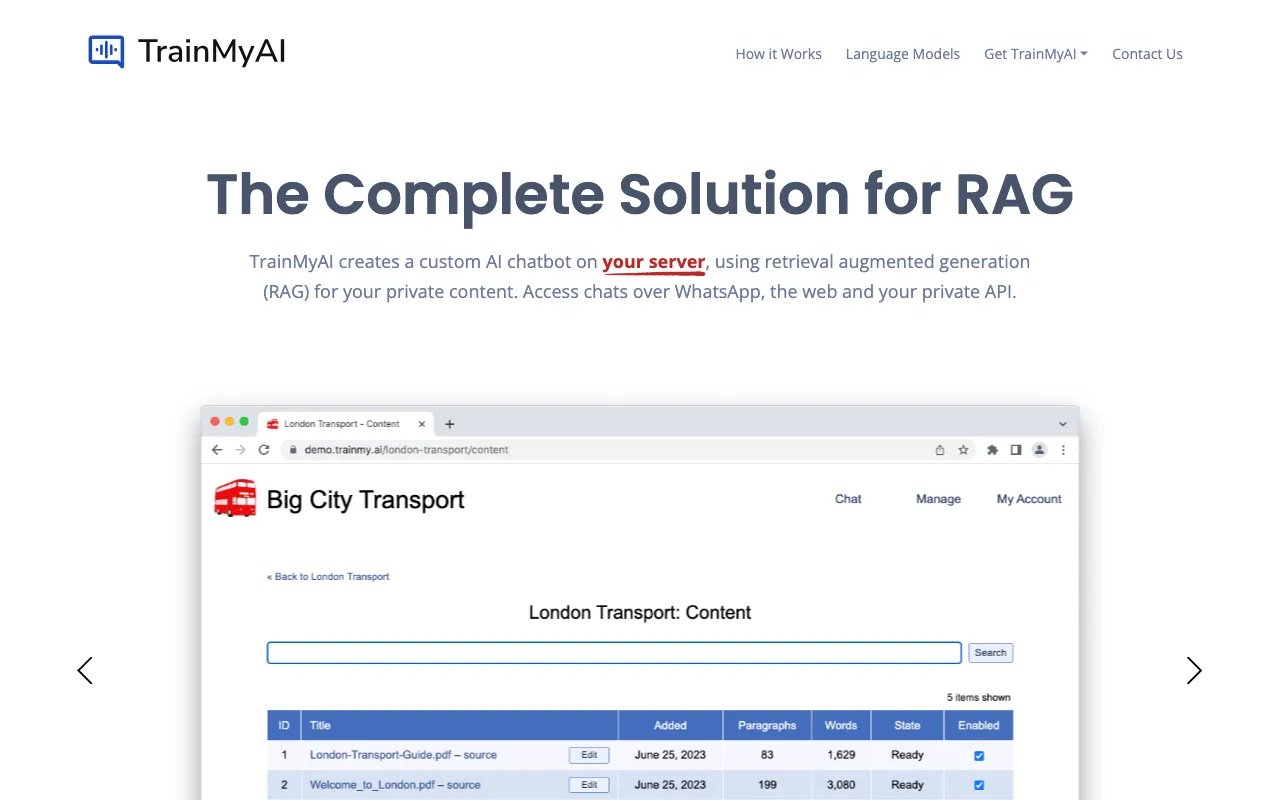Click the red macOS close dot
Viewport: 1280px width, 800px height.
pyautogui.click(x=215, y=422)
